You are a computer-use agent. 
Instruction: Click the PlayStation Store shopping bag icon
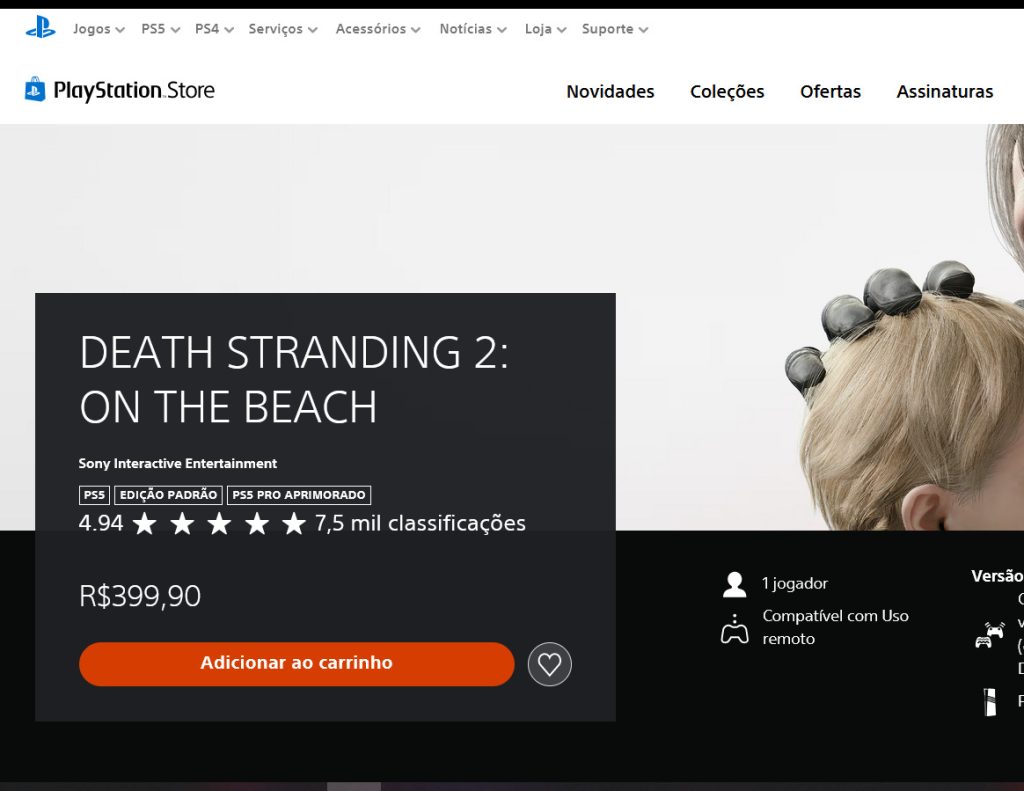click(35, 89)
